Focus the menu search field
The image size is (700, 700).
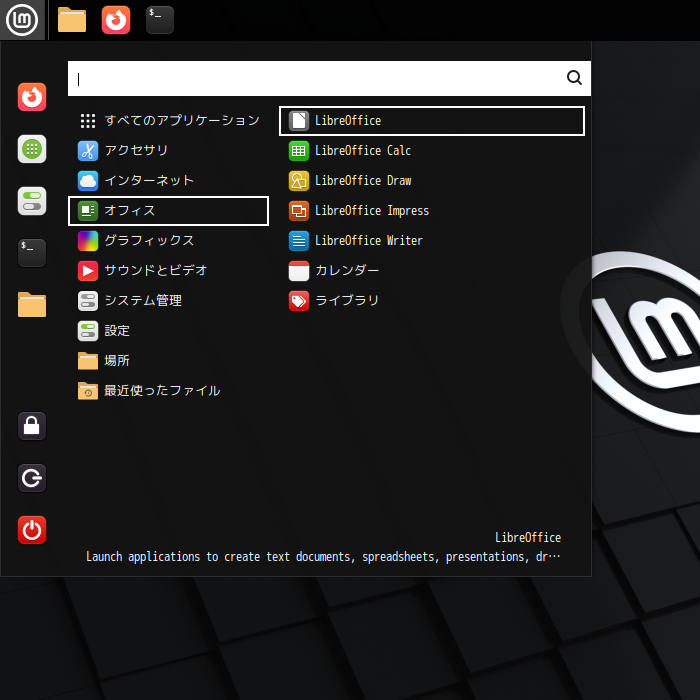(329, 79)
